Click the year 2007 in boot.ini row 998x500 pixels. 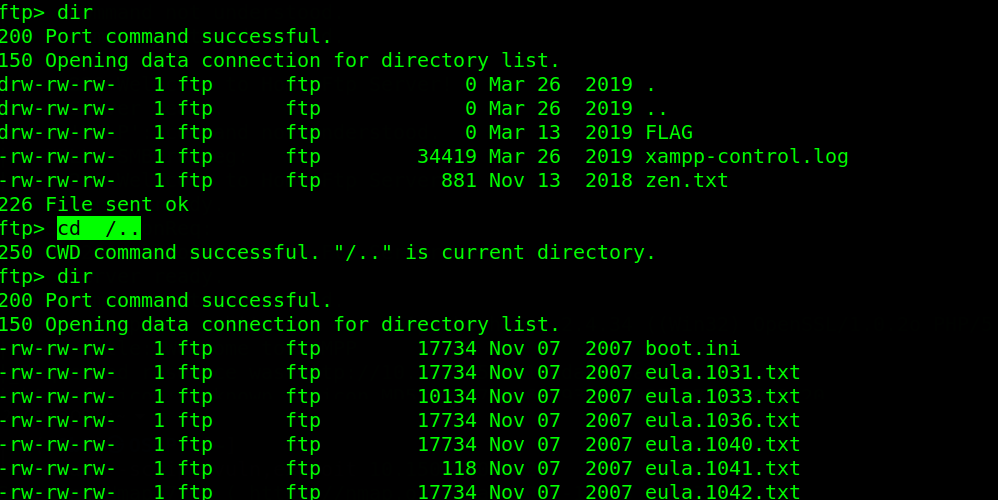pyautogui.click(x=609, y=349)
